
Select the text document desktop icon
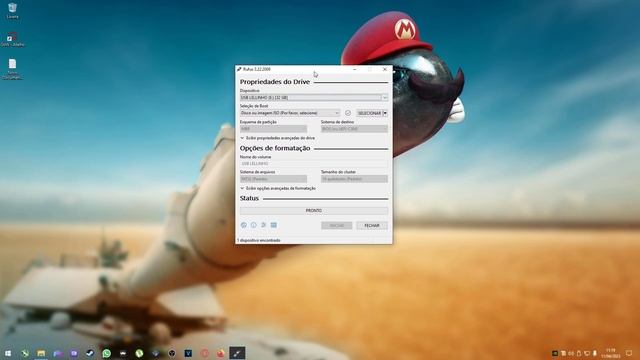point(12,68)
